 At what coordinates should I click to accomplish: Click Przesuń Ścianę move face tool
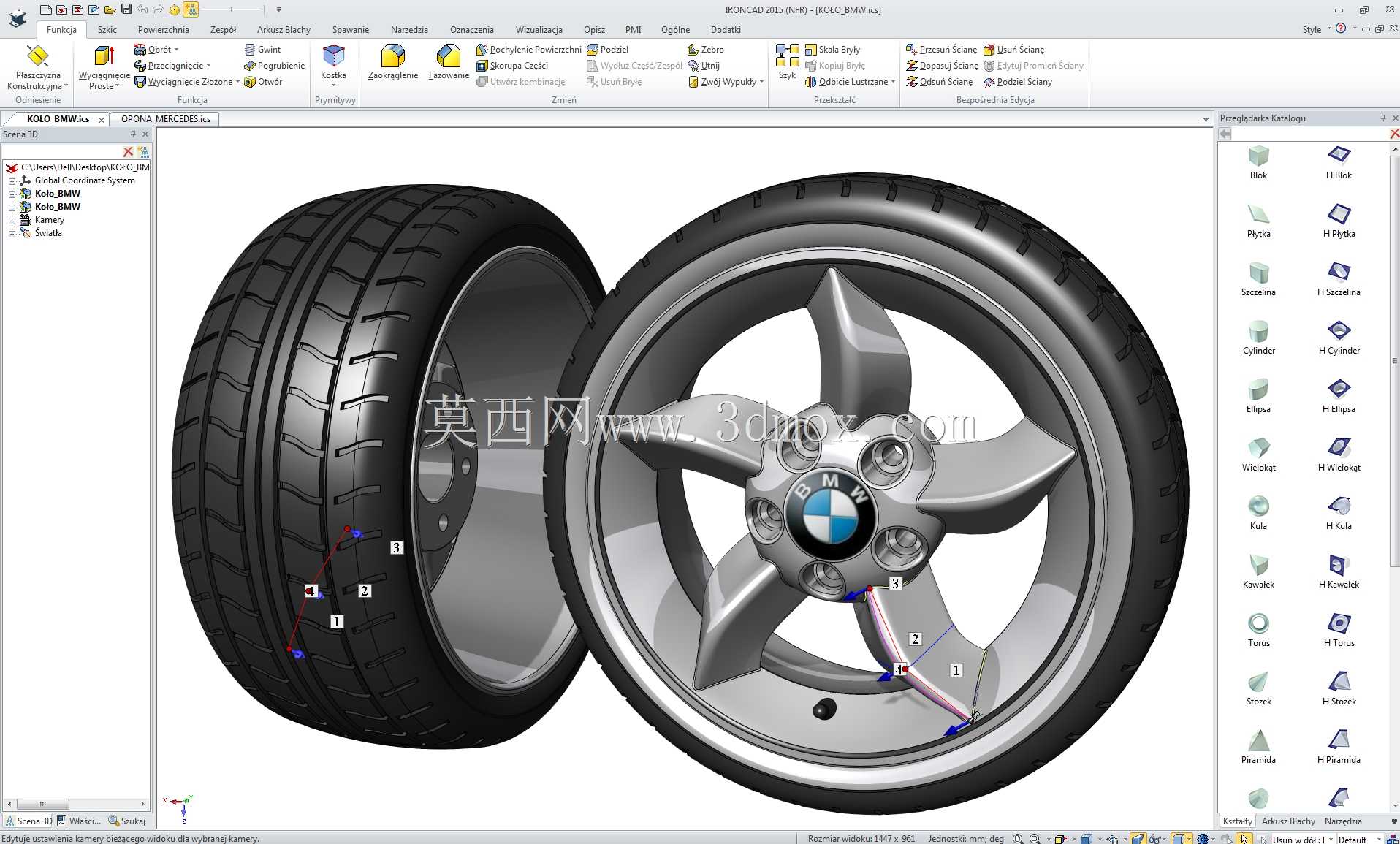(x=941, y=50)
